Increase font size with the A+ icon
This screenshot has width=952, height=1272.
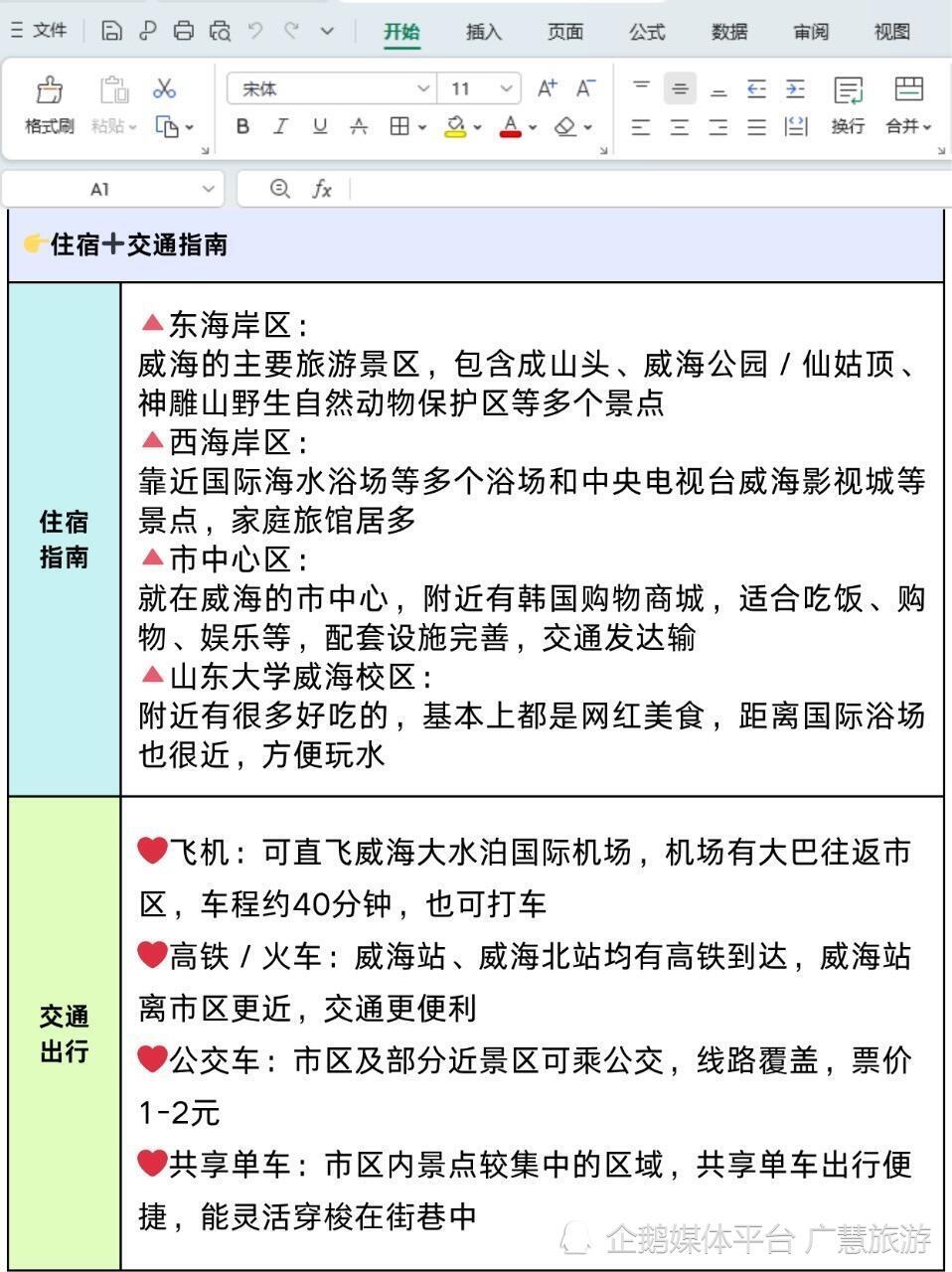pos(546,87)
